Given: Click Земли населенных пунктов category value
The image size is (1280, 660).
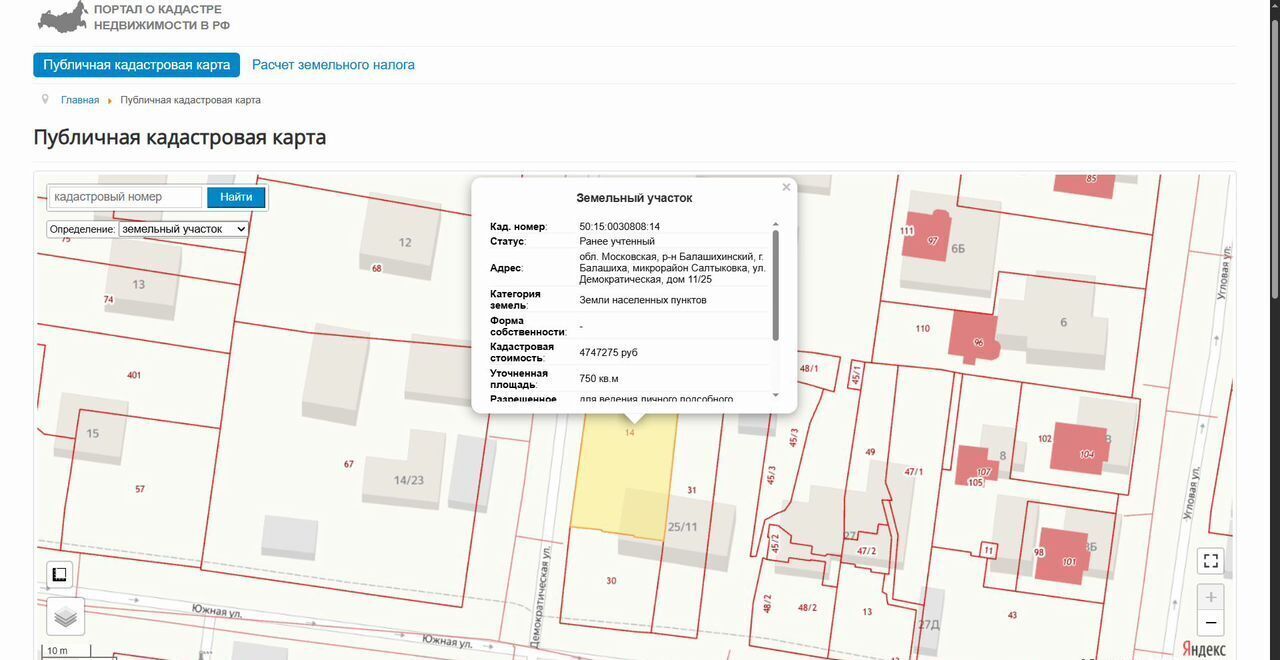Looking at the screenshot, I should tap(643, 300).
